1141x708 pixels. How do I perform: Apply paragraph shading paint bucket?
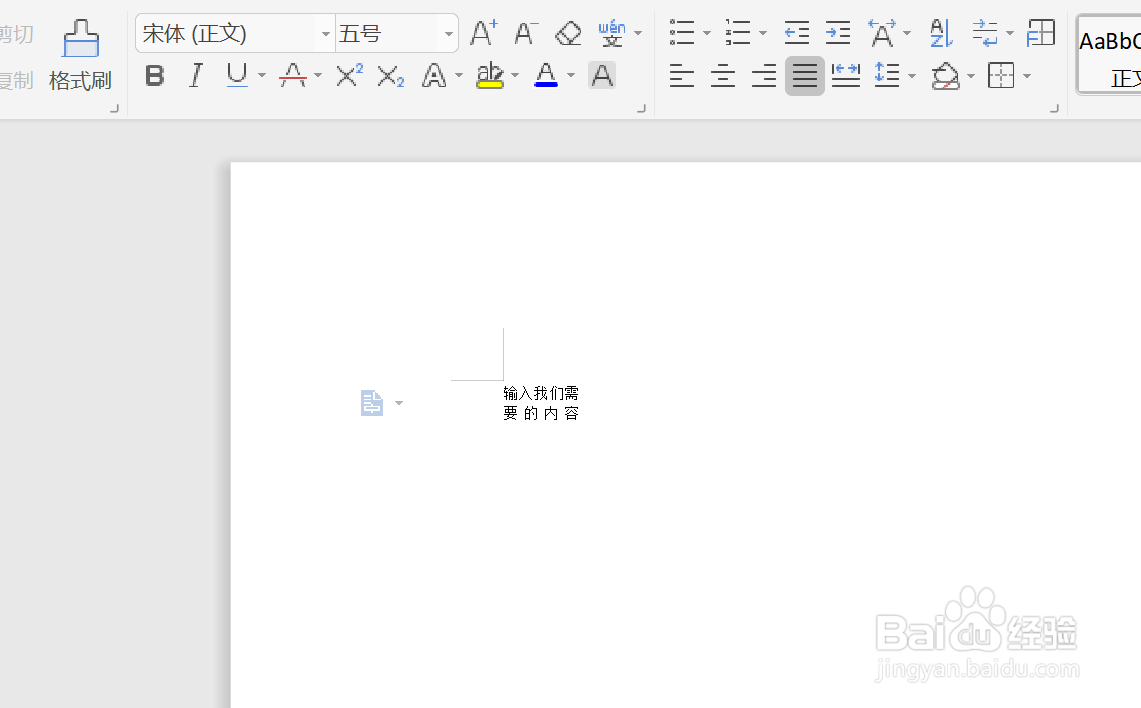pyautogui.click(x=945, y=76)
